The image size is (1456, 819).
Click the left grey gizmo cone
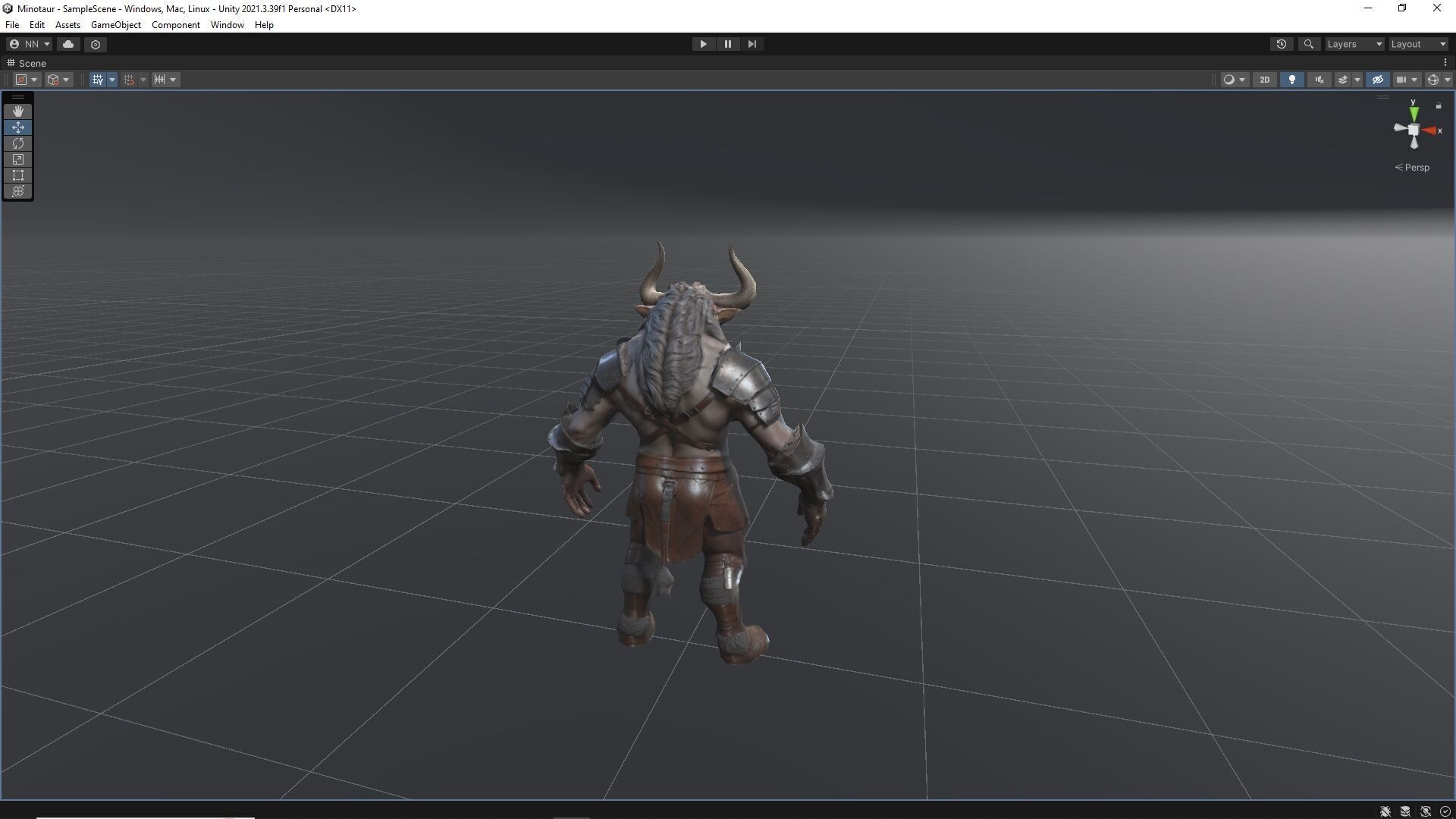(1401, 128)
